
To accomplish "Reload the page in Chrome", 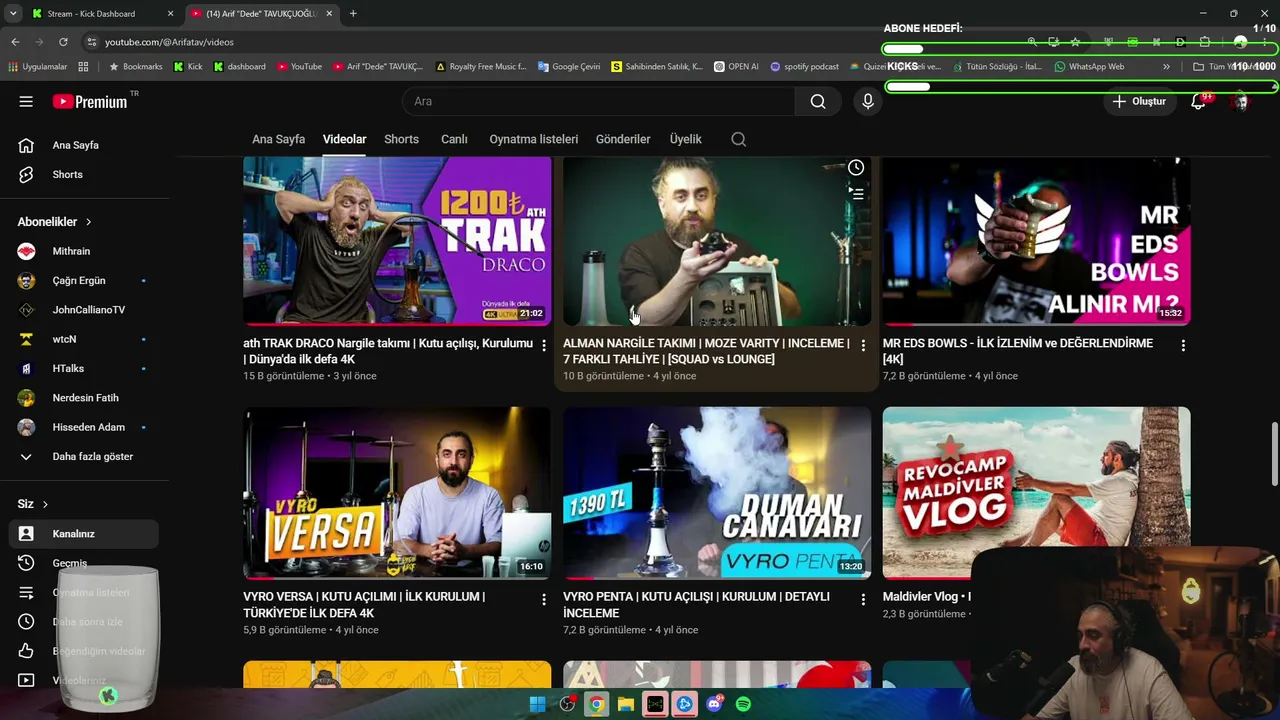I will pyautogui.click(x=63, y=42).
